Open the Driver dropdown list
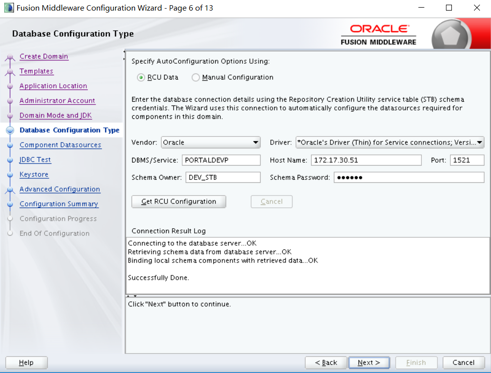 [390, 142]
